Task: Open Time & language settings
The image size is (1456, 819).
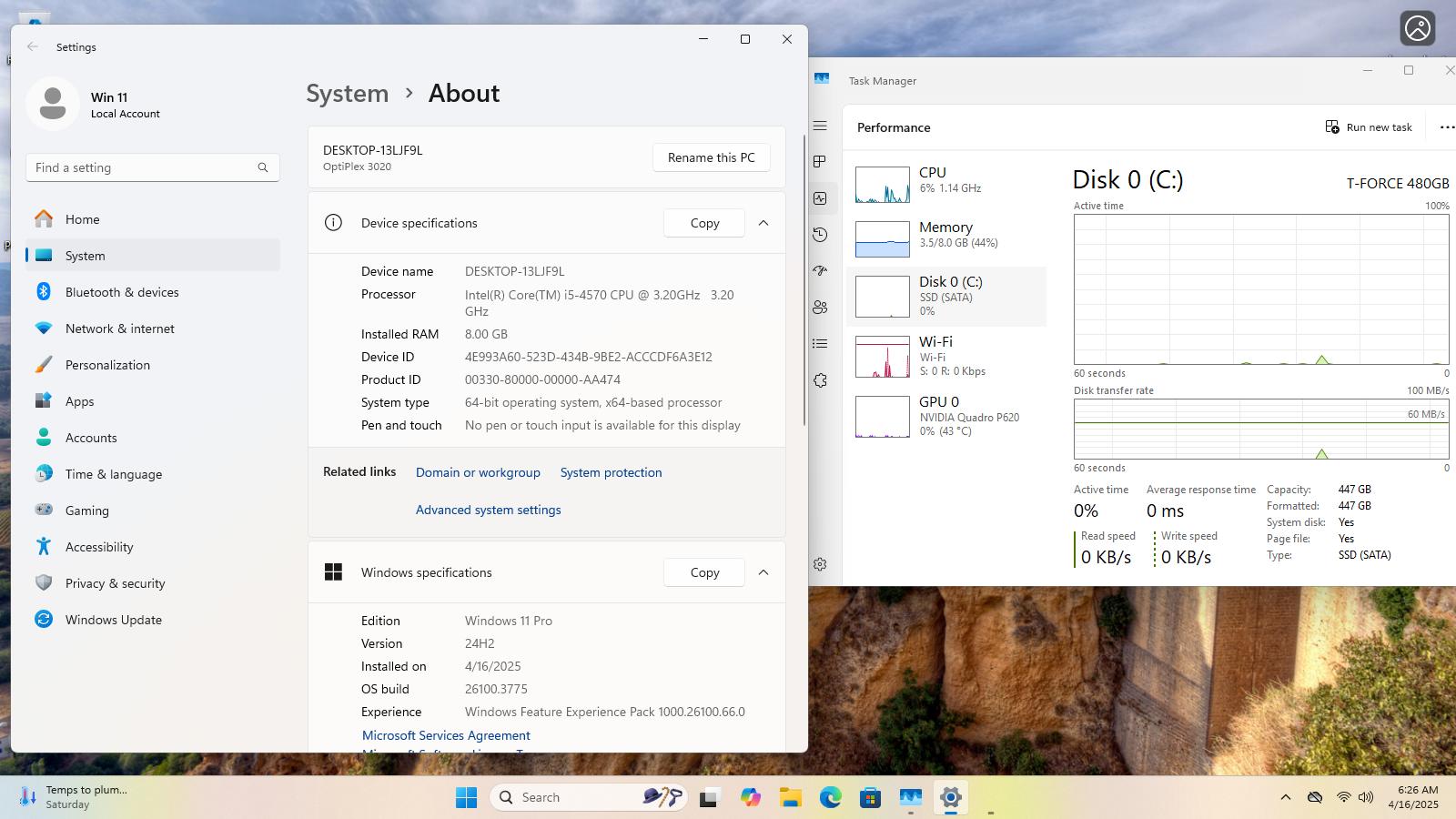Action: 152,474
